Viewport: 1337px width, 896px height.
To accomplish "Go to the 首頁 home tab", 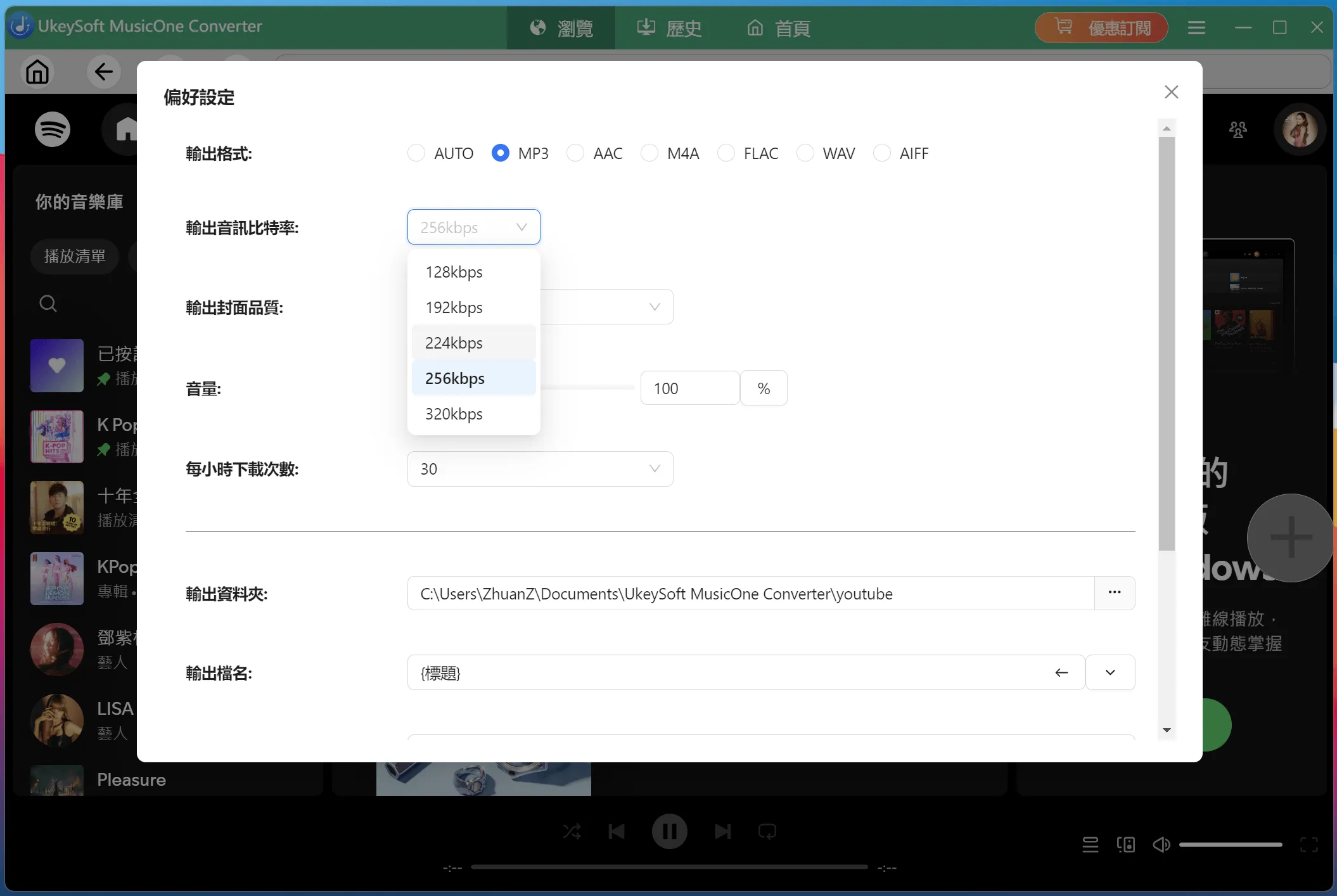I will (778, 28).
